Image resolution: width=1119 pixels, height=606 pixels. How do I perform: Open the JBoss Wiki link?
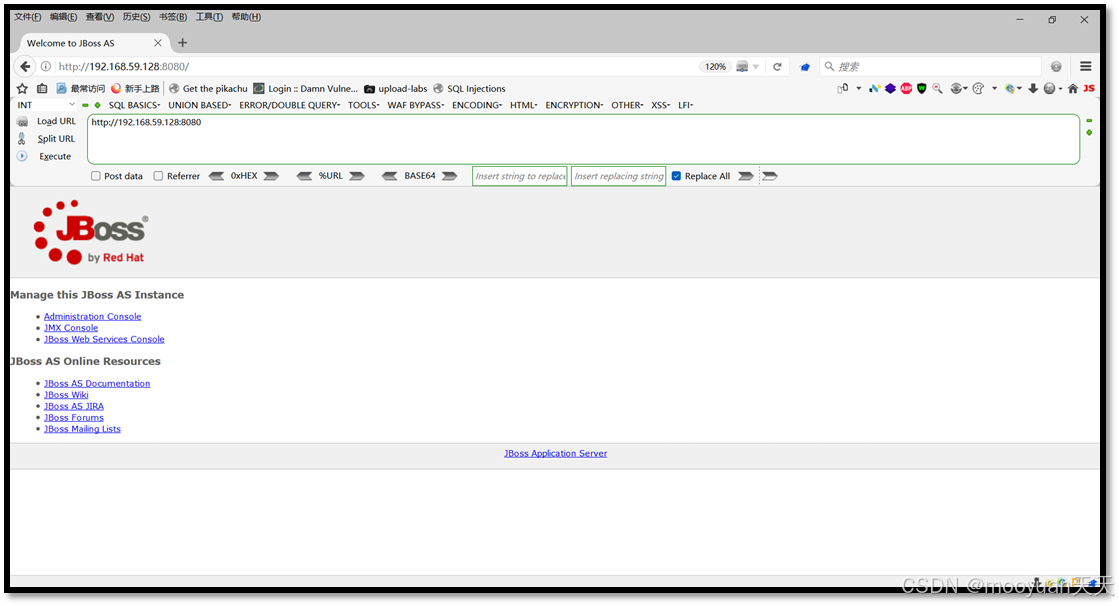click(x=66, y=395)
